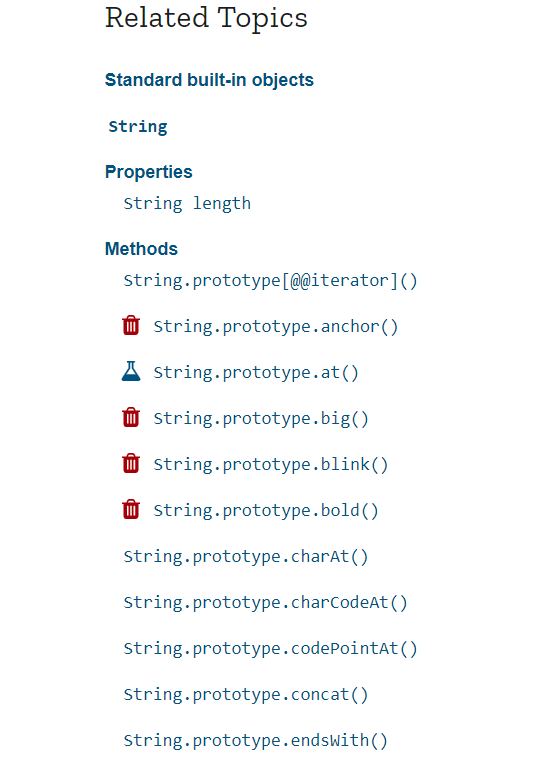Click the deprecated trash icon beside anchor()
This screenshot has height=764, width=533.
[x=131, y=325]
